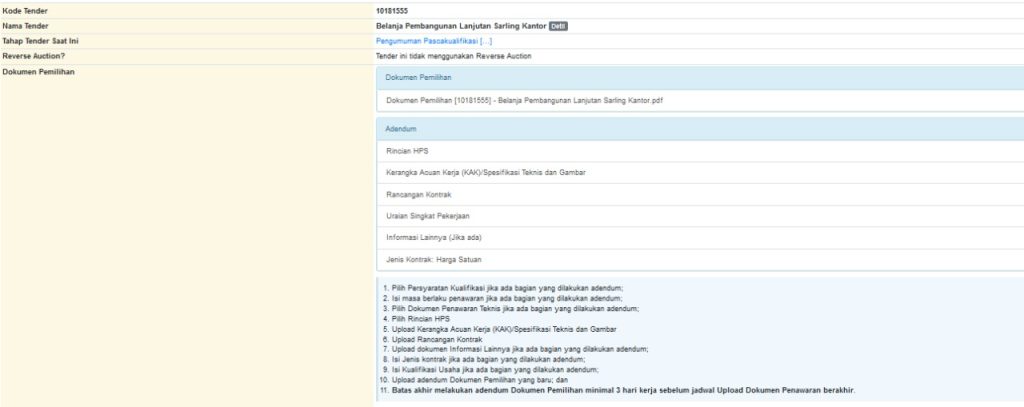1024x407 pixels.
Task: Select the Rincian HPS row
Action: pyautogui.click(x=407, y=151)
